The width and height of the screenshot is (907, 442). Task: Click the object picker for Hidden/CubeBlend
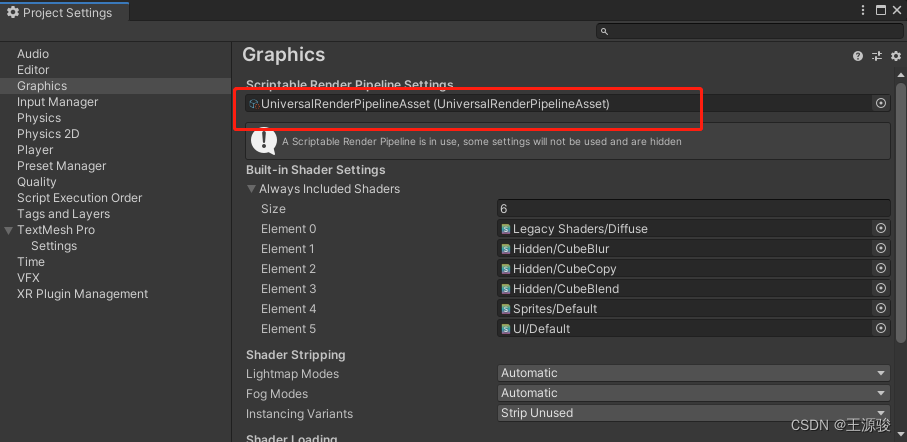click(881, 288)
